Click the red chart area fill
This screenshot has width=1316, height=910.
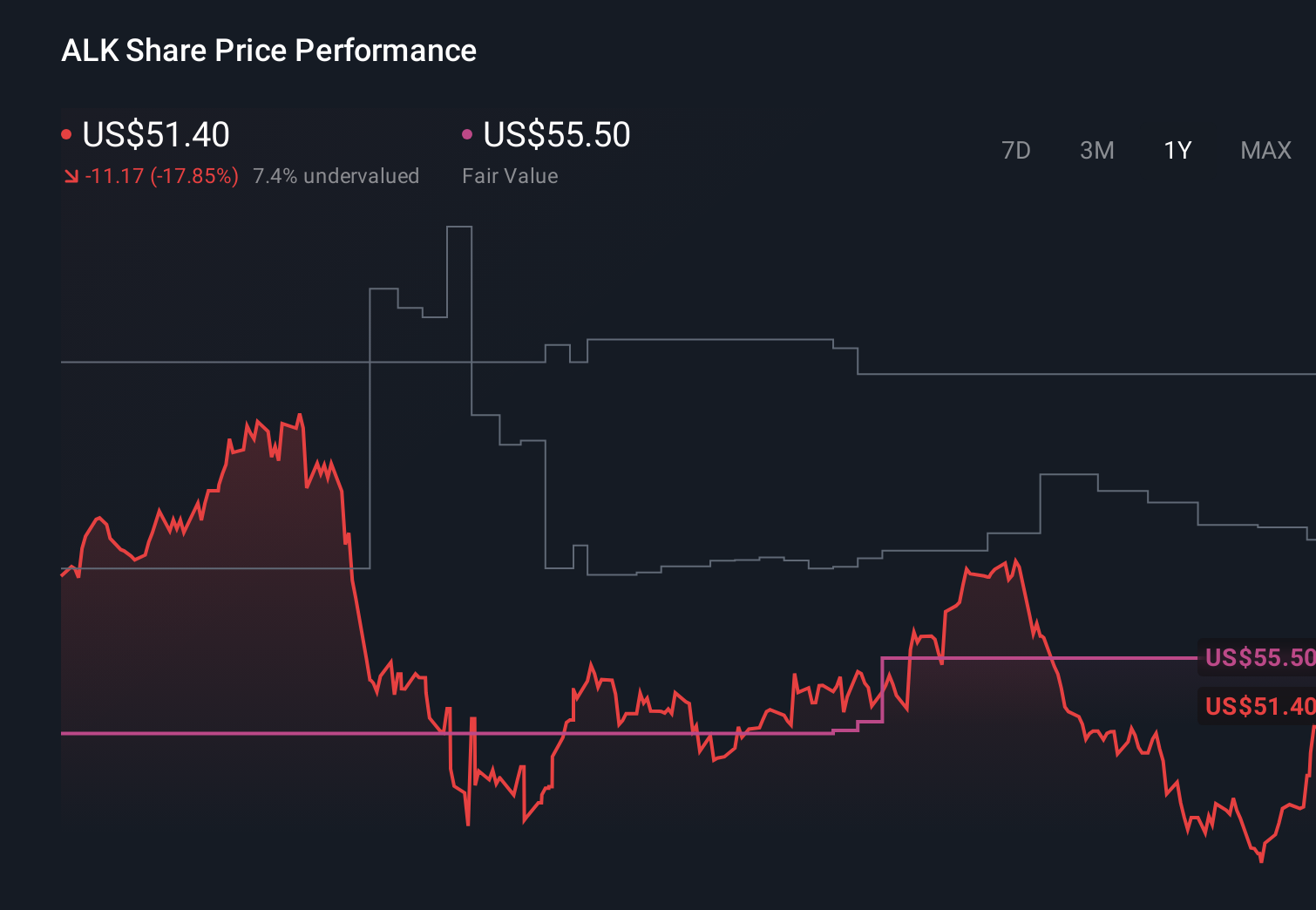(x=218, y=610)
